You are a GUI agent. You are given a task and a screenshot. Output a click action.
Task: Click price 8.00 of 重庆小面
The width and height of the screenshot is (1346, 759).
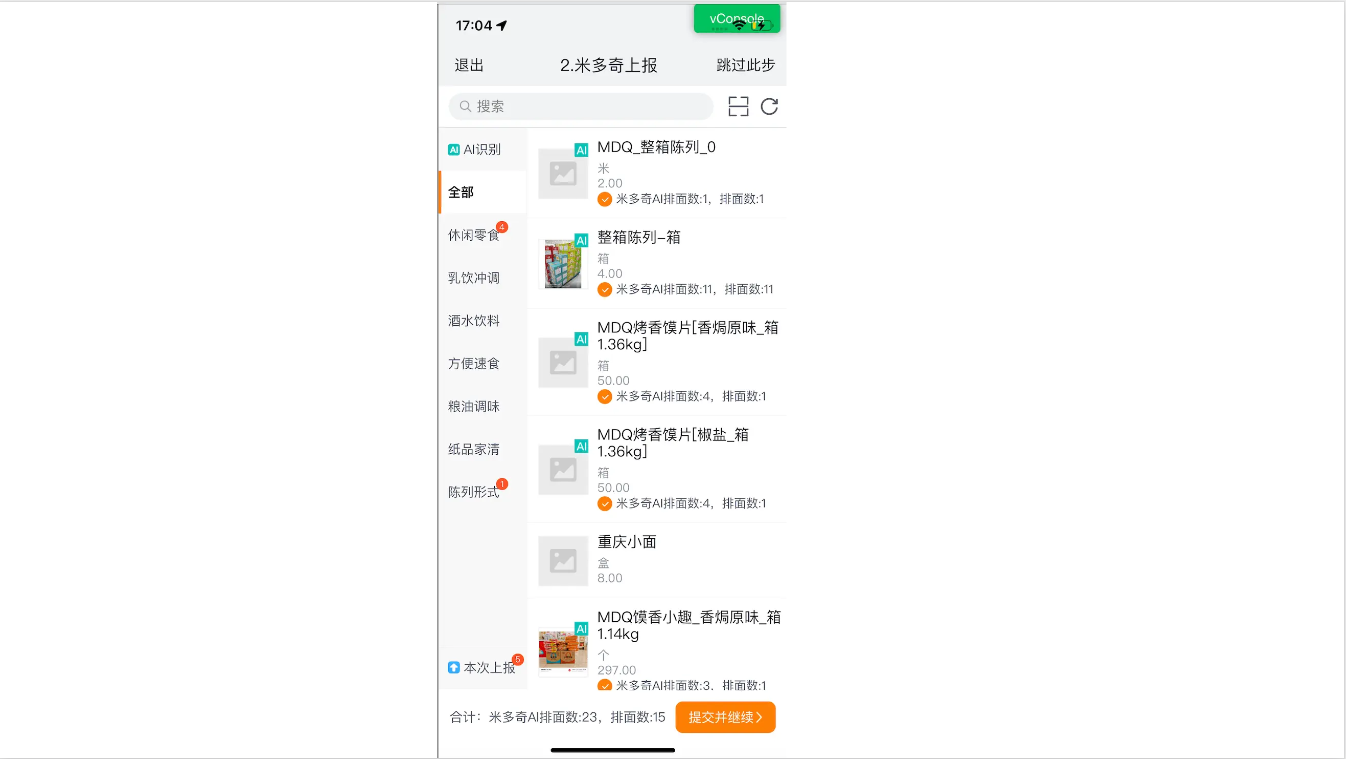click(x=610, y=578)
